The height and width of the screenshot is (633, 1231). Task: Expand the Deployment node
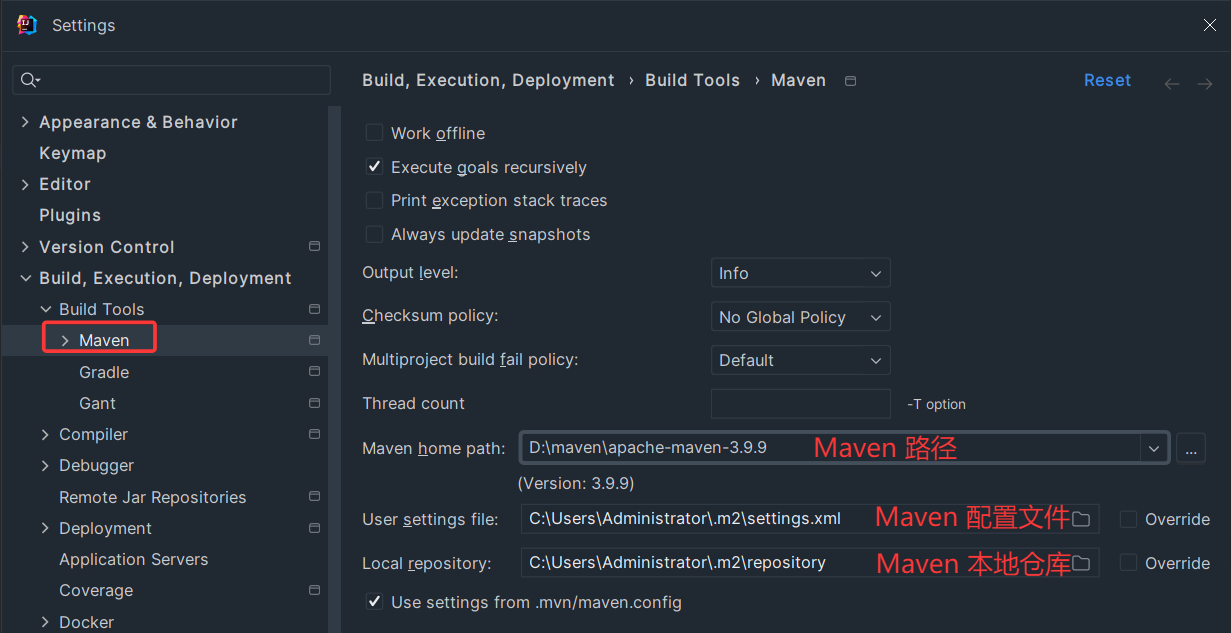point(45,528)
